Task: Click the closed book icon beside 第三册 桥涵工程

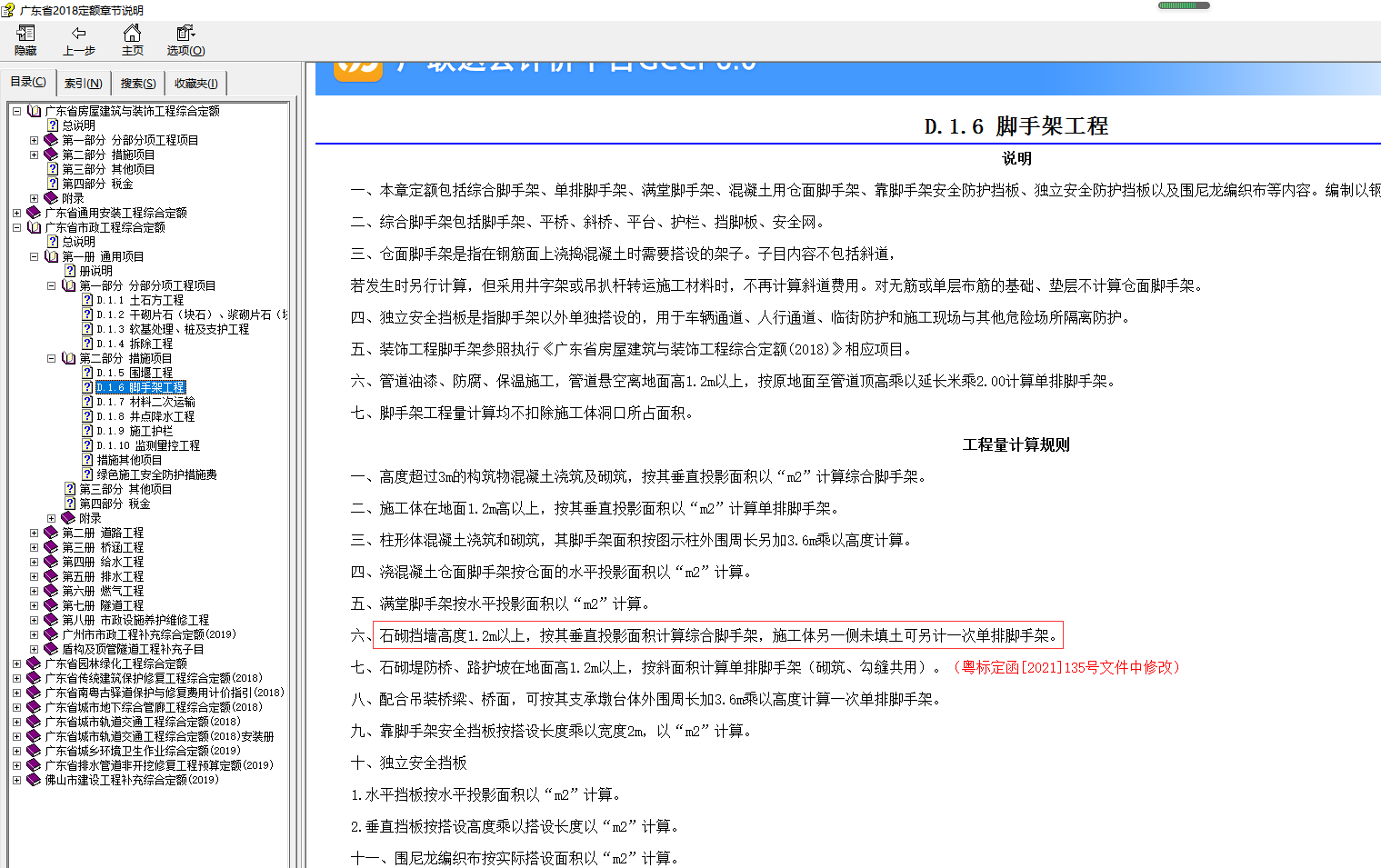Action: point(52,547)
